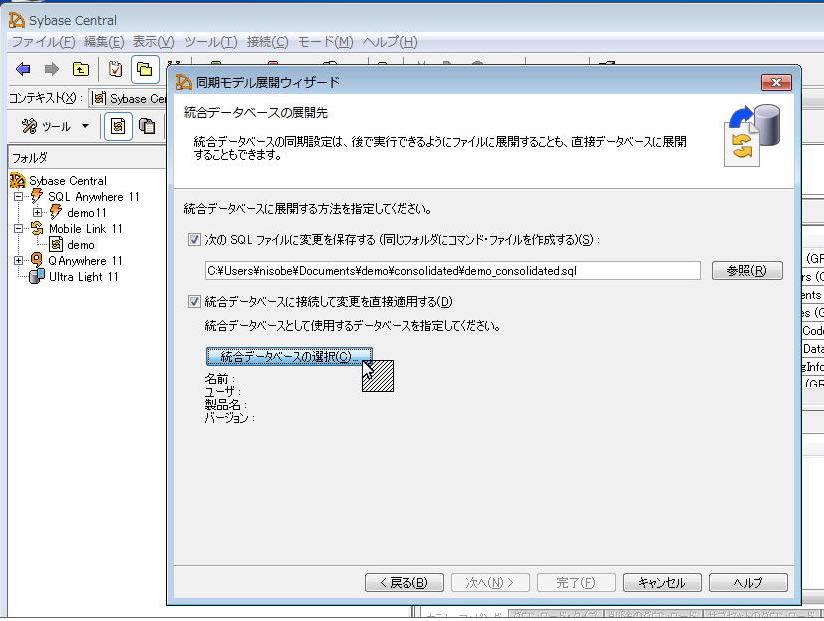This screenshot has height=621, width=824.
Task: Select the demo model under Mobile Link 11
Action: pos(80,244)
